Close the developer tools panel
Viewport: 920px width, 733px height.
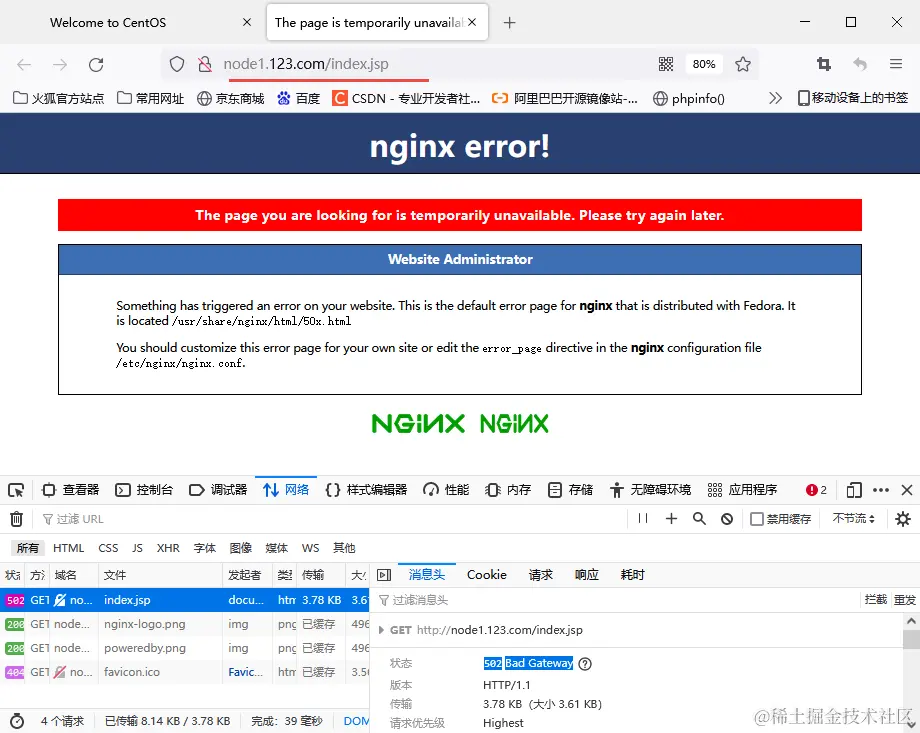point(907,490)
